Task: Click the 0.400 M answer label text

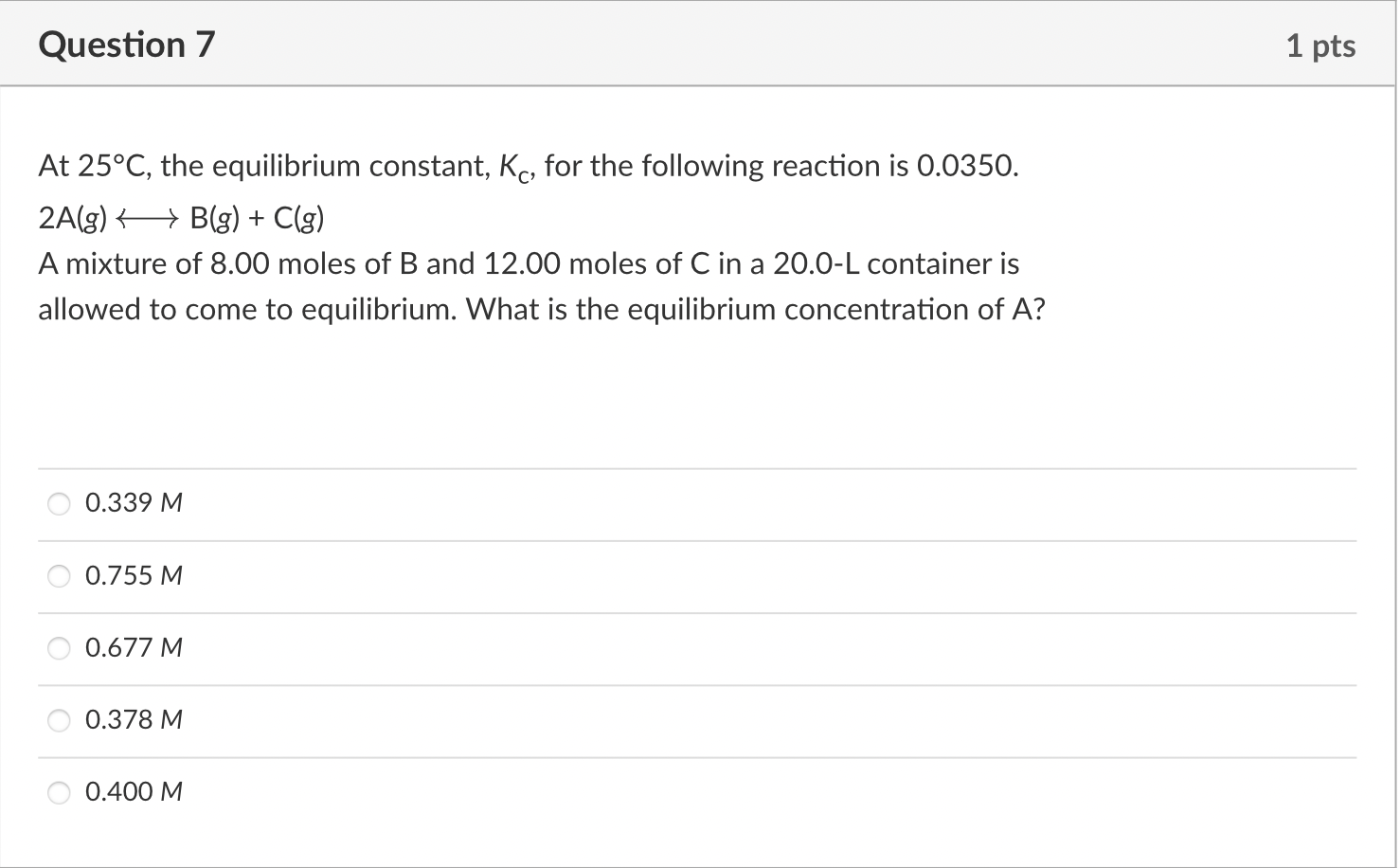Action: click(x=133, y=791)
